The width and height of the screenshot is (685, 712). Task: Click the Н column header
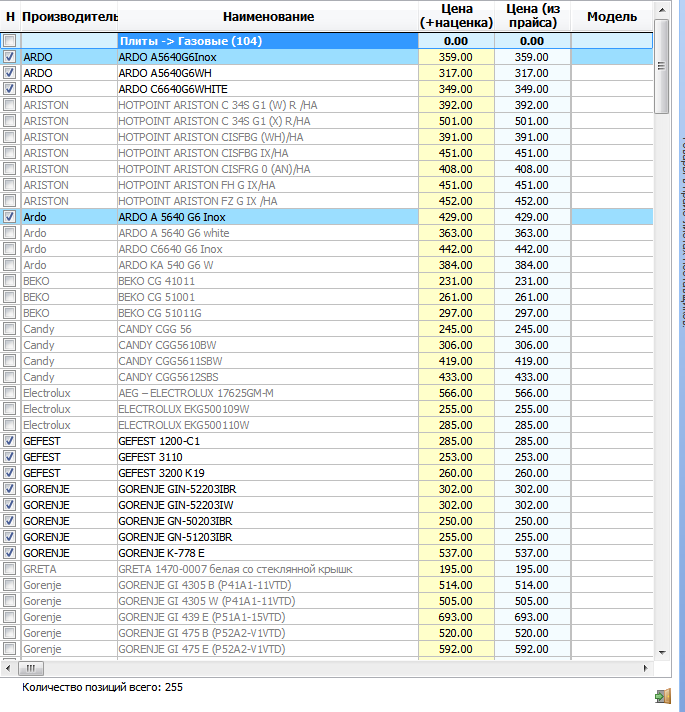[x=10, y=16]
